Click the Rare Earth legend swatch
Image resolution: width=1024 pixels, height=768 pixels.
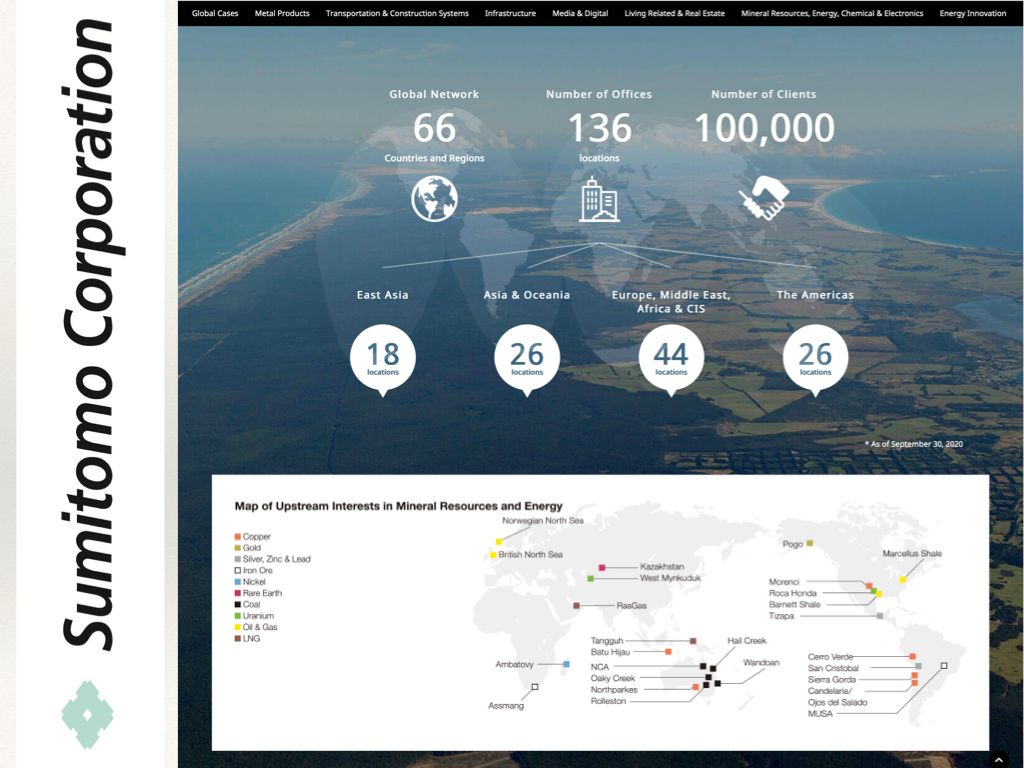click(x=238, y=593)
